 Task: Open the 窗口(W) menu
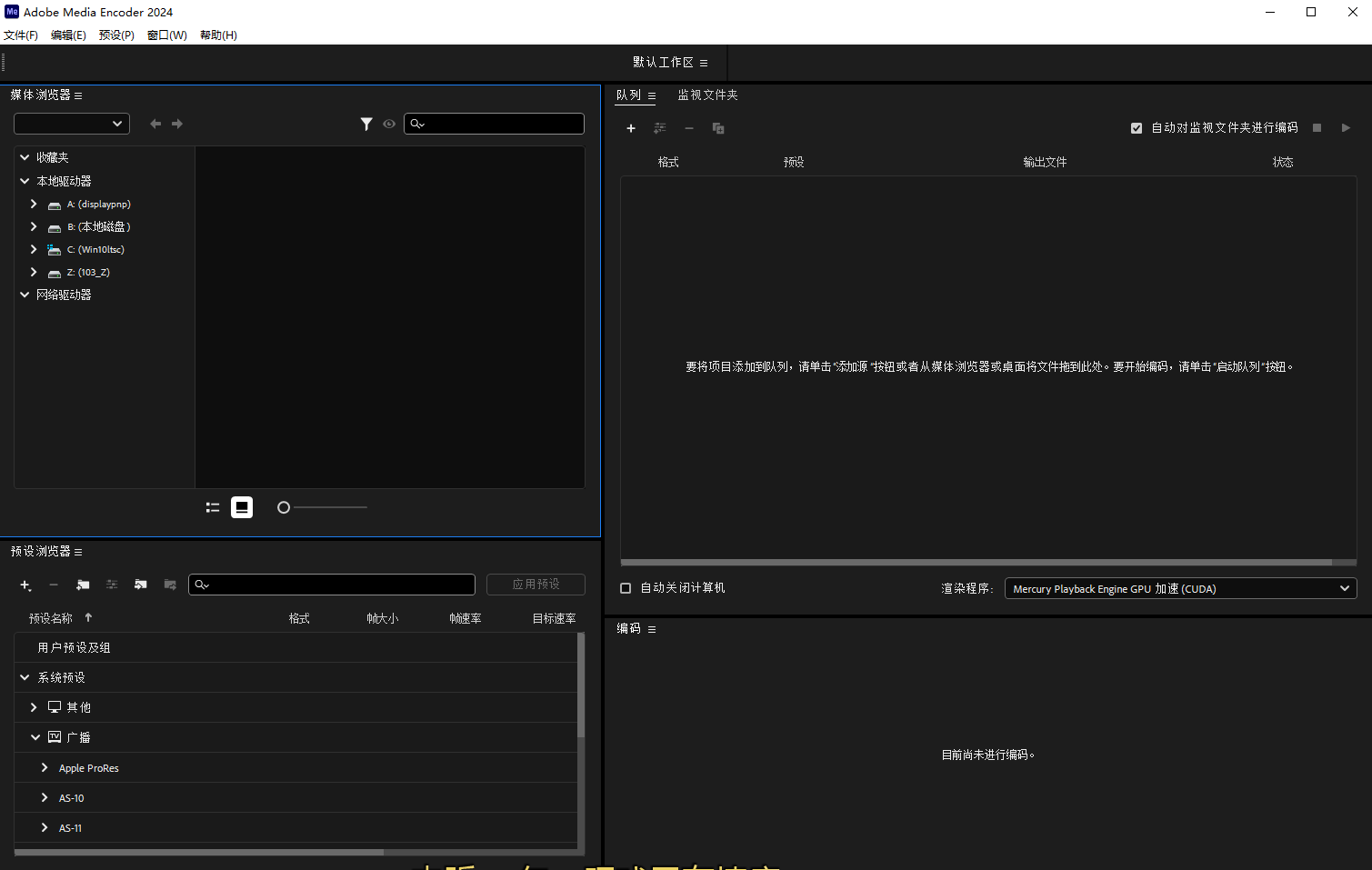click(167, 35)
